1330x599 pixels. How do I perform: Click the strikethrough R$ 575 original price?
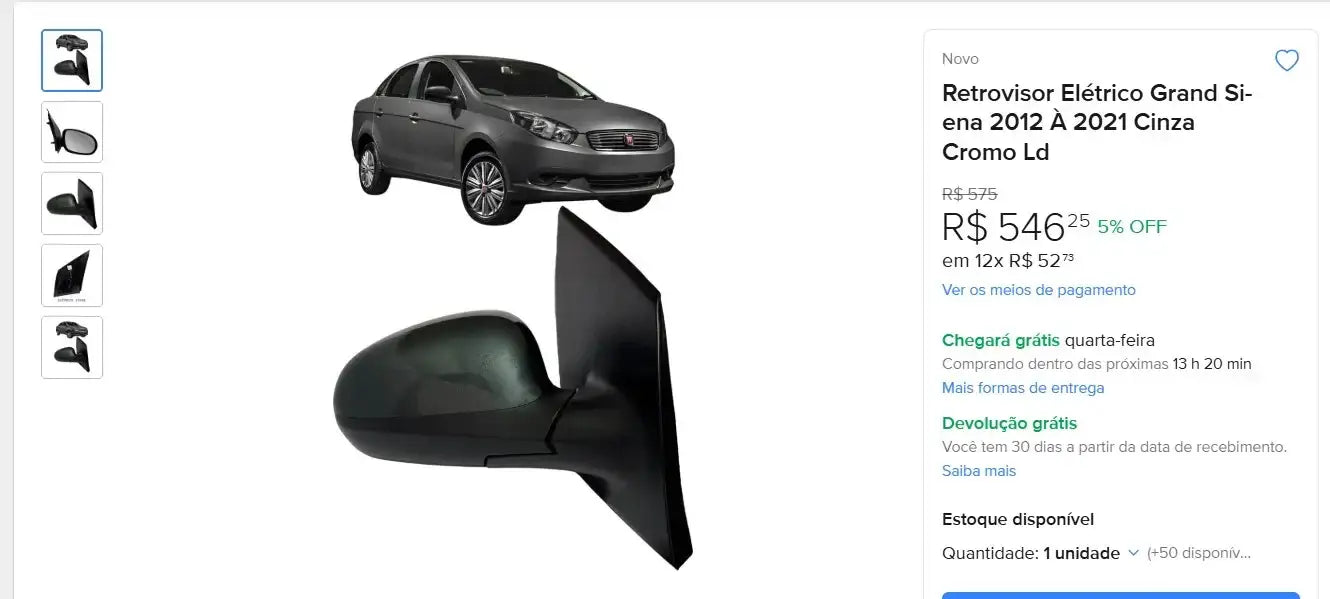tap(969, 194)
